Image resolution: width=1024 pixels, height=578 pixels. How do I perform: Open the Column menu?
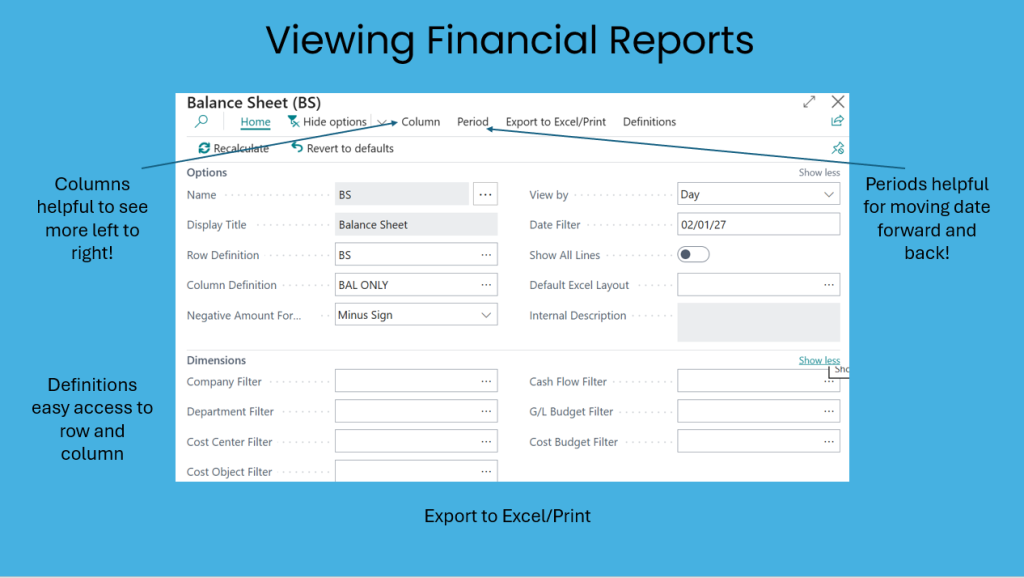[x=420, y=122]
